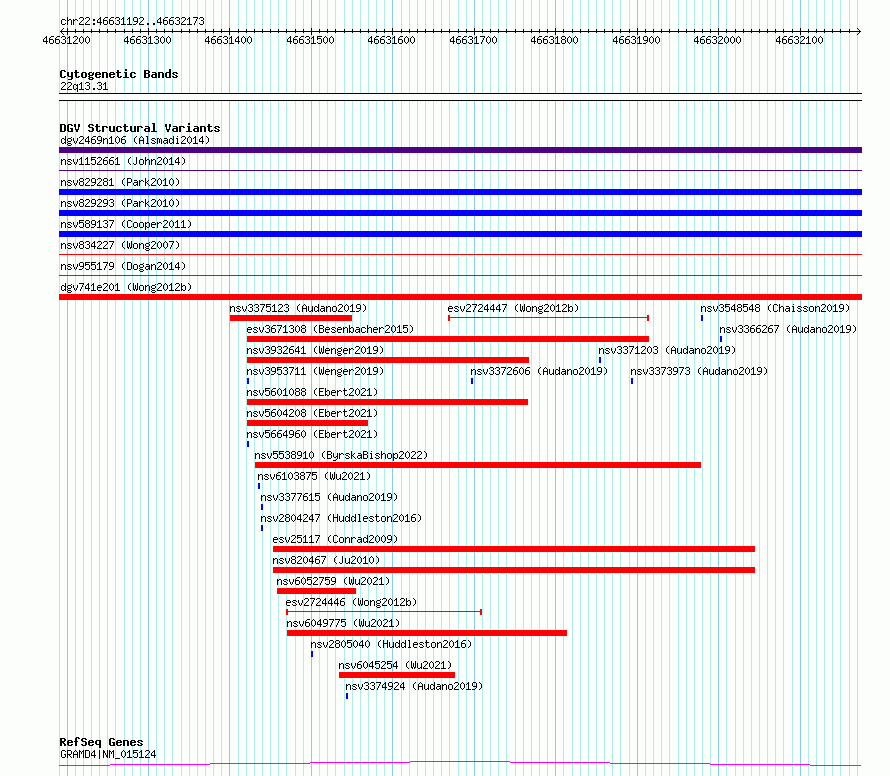Click the nsv3372606 (Audano2019) label

(x=539, y=371)
